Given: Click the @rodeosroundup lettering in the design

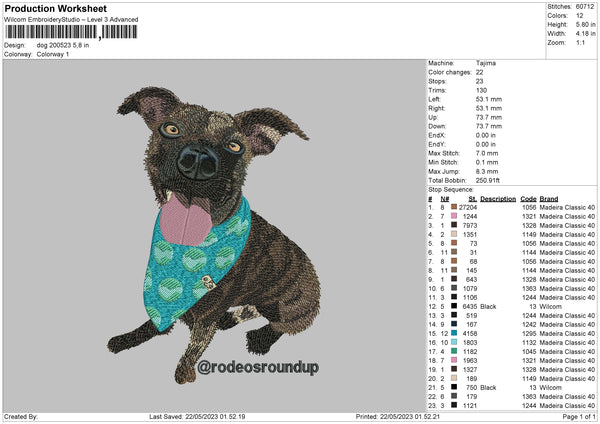Looking at the screenshot, I should pos(258,367).
